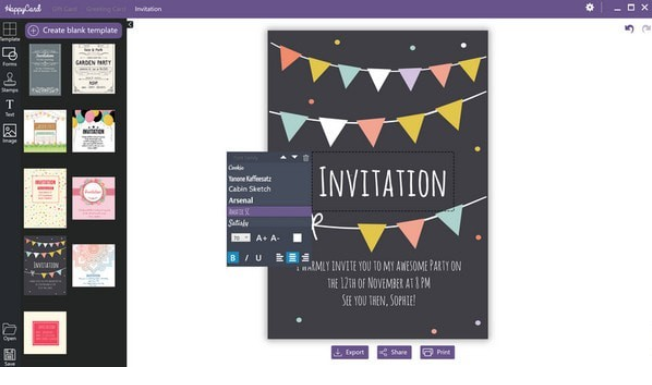Select the balloons Invitation template thumbnail
Screen dimensions: 652x385
(94, 131)
